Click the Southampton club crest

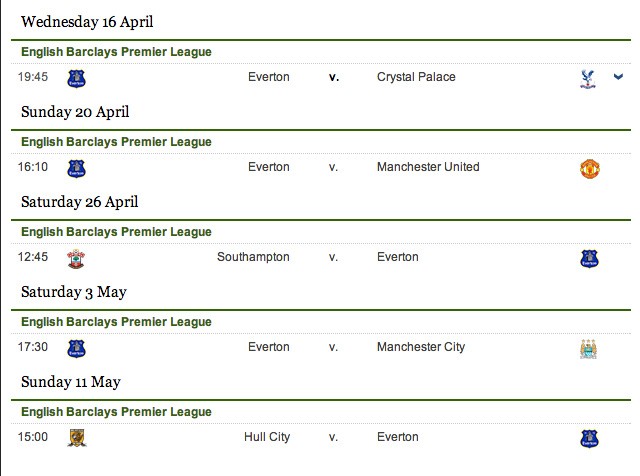[76, 259]
